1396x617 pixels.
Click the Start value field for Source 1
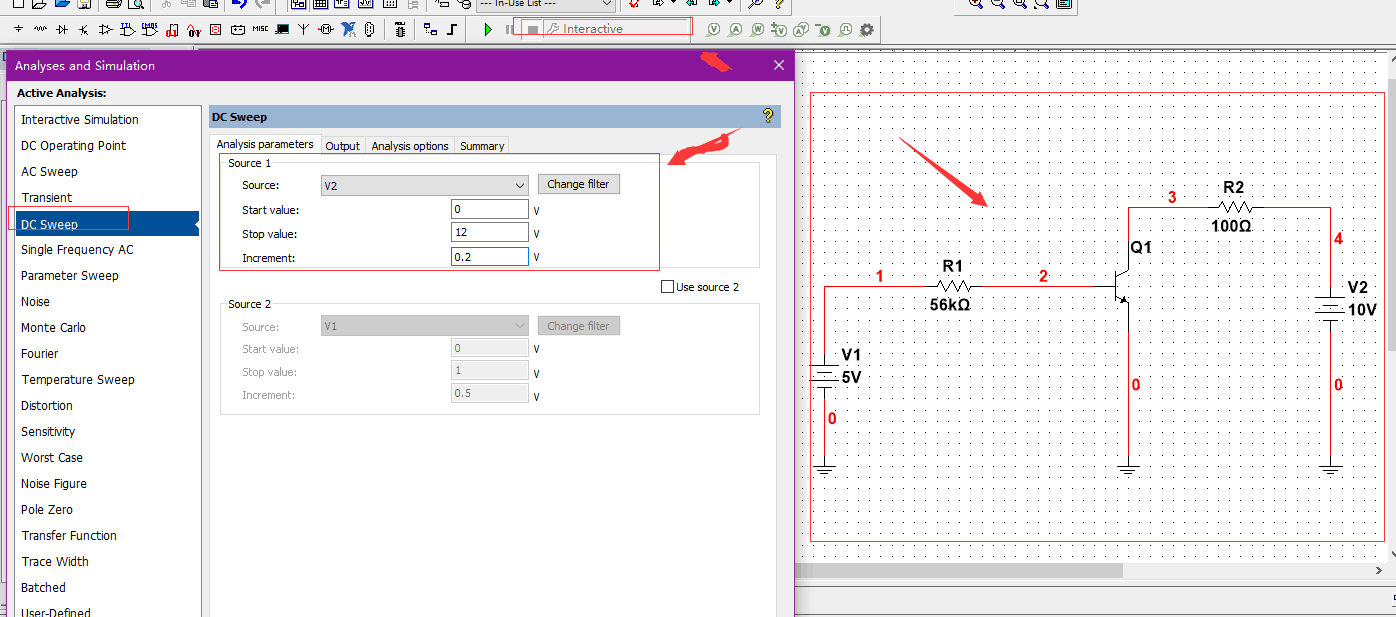tap(490, 209)
